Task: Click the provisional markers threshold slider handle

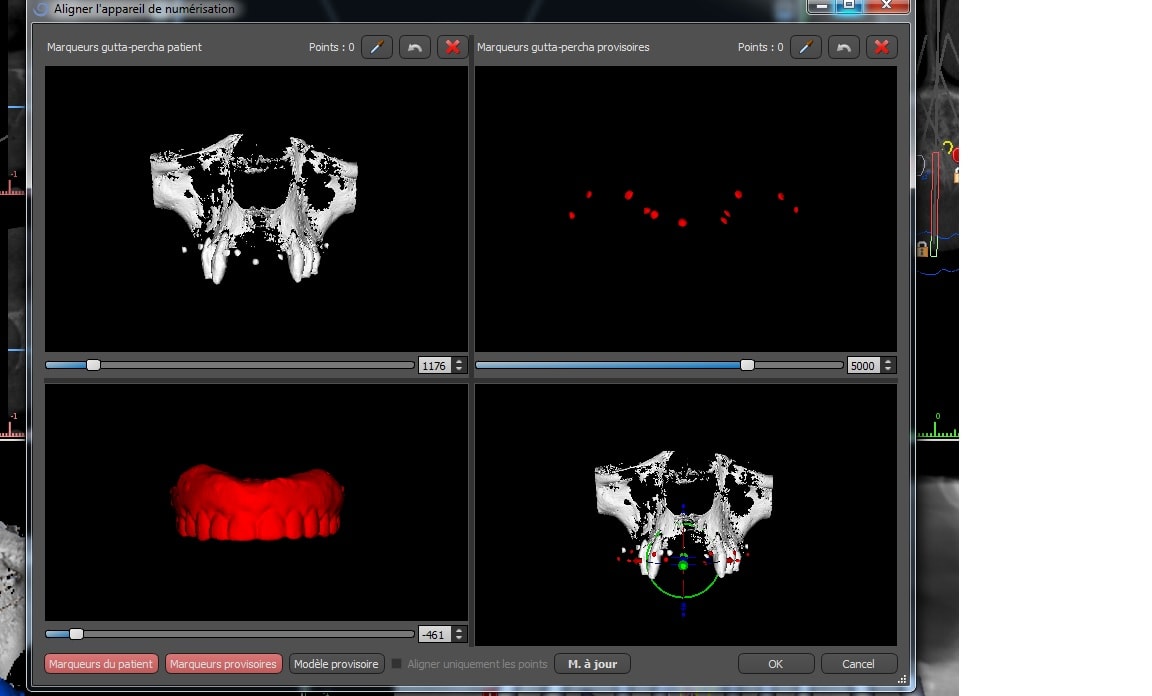Action: pyautogui.click(x=747, y=365)
